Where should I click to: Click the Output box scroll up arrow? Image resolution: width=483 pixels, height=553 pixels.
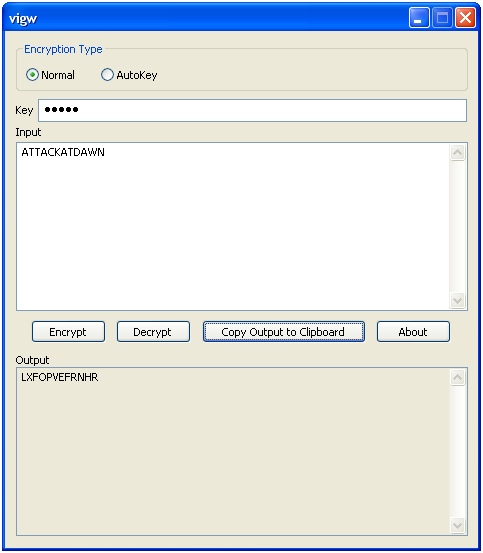[458, 377]
